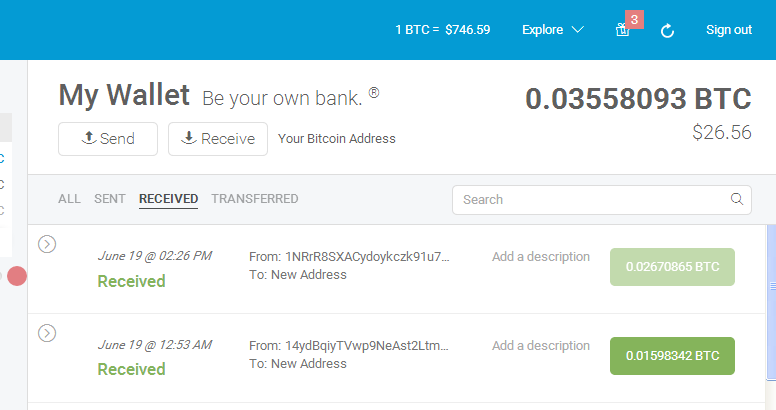Add a description to the 12:53 AM transaction
Image resolution: width=776 pixels, height=410 pixels.
point(541,346)
